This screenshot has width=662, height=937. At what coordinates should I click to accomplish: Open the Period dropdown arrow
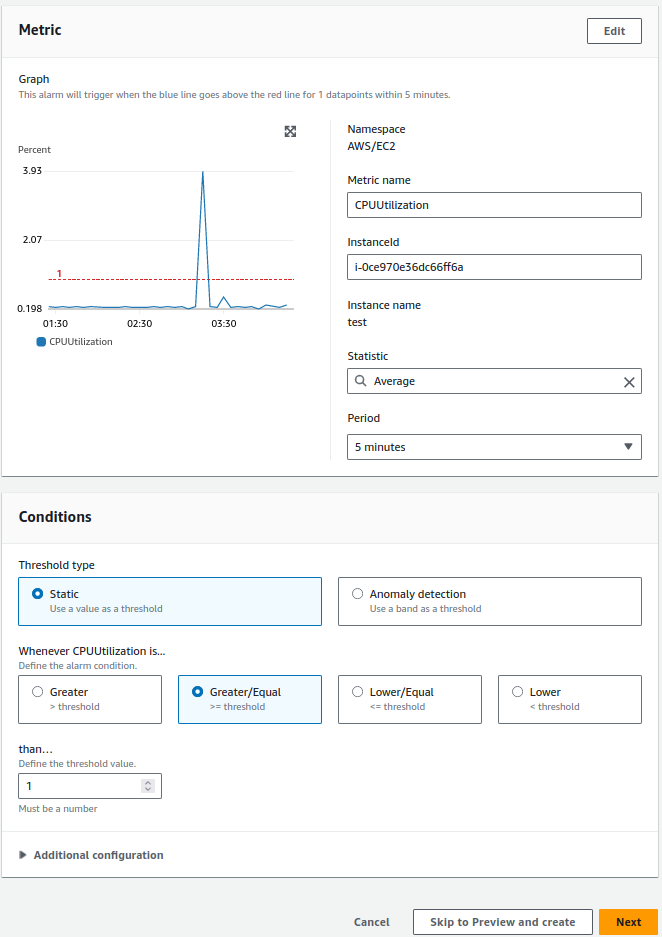(628, 447)
